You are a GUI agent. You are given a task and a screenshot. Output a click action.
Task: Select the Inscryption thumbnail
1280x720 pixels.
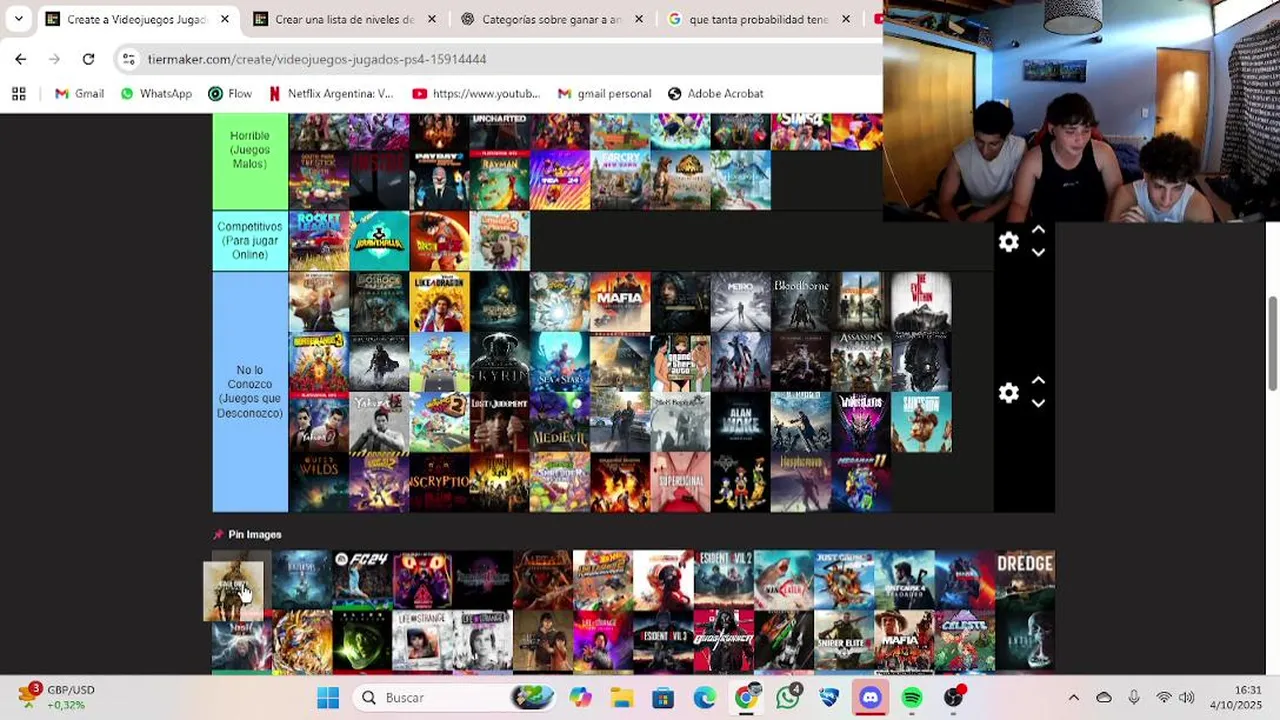(439, 482)
